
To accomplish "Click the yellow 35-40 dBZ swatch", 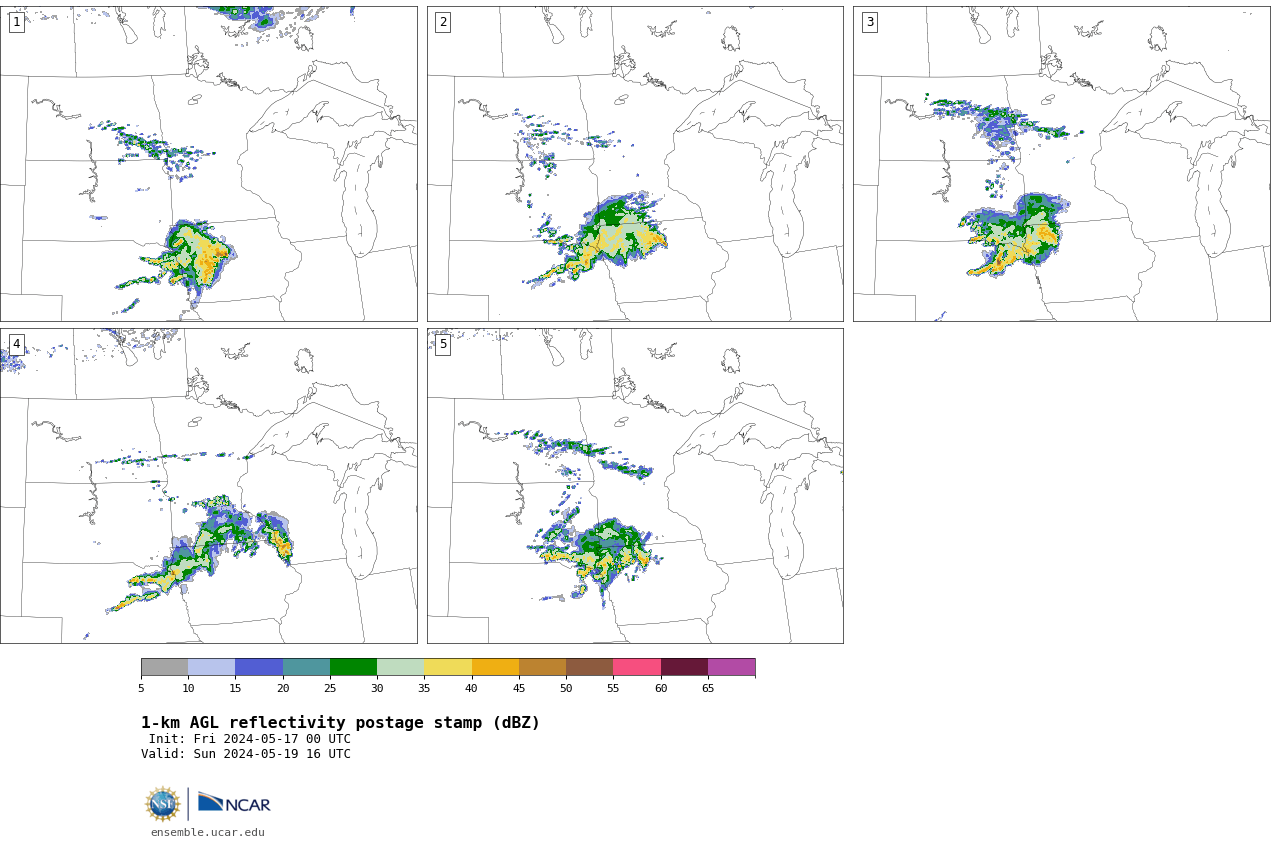I will [x=448, y=667].
